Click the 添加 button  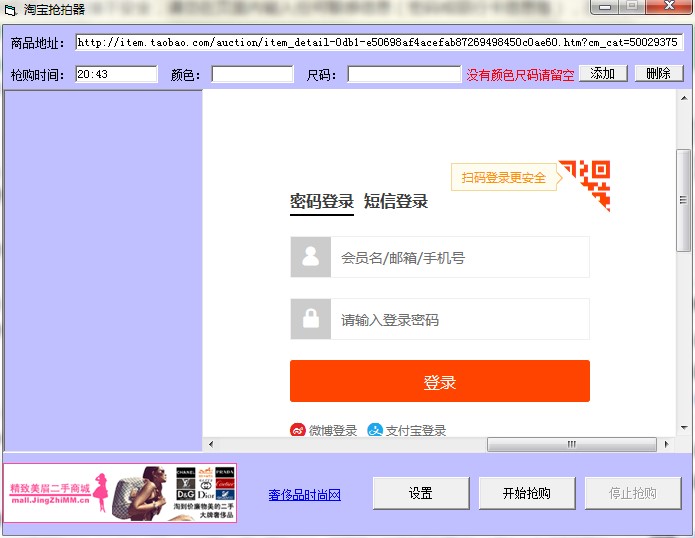pyautogui.click(x=603, y=74)
